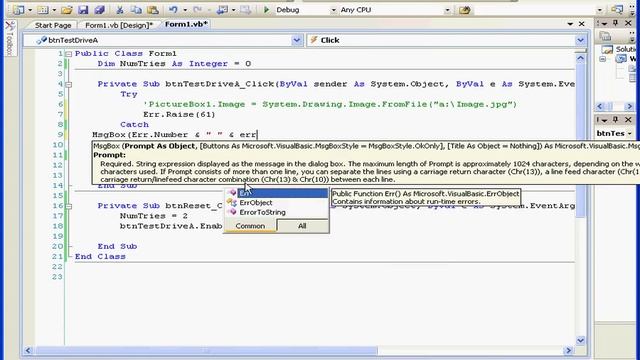Open the Debug configuration dropdown

coord(333,10)
